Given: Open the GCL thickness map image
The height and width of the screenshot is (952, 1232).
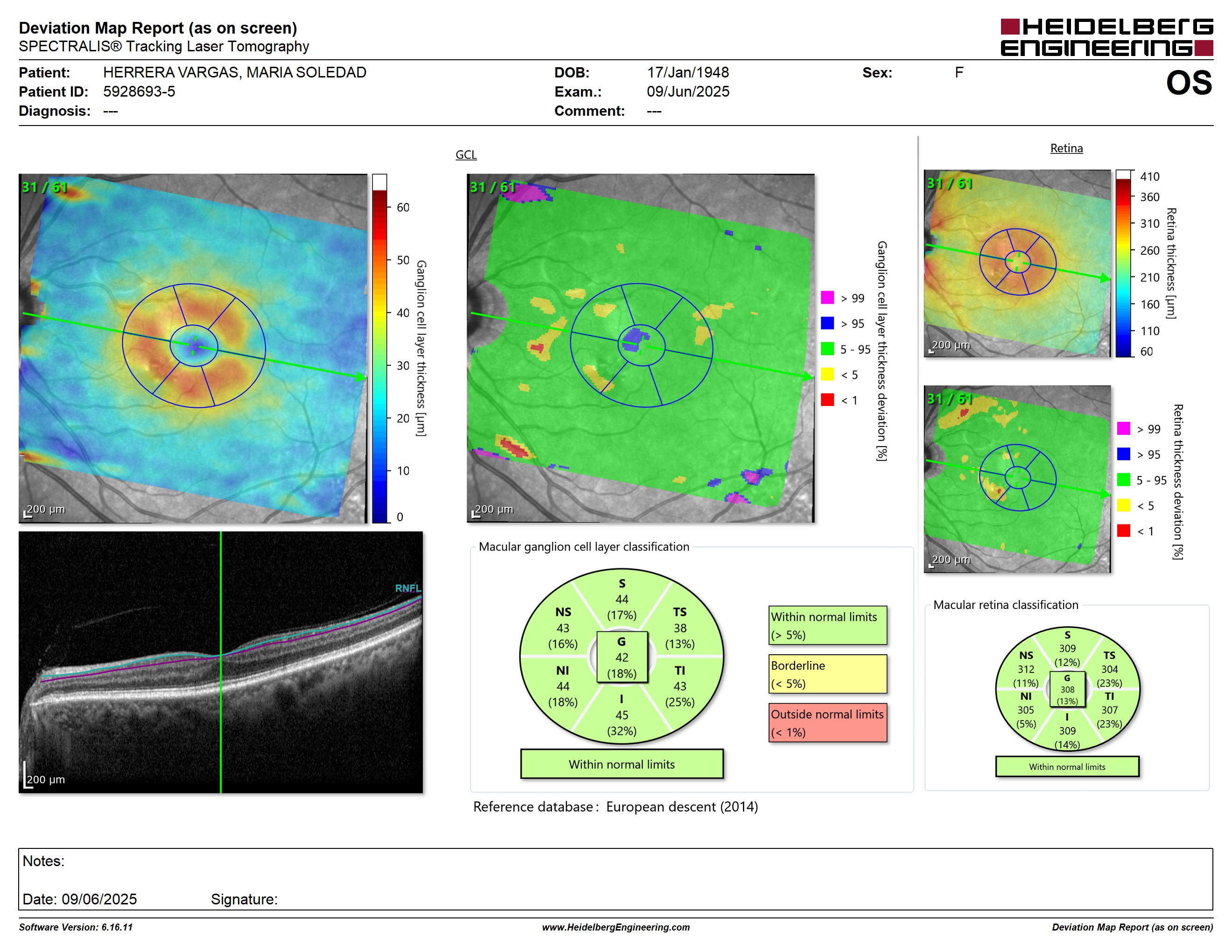Looking at the screenshot, I should (x=193, y=348).
